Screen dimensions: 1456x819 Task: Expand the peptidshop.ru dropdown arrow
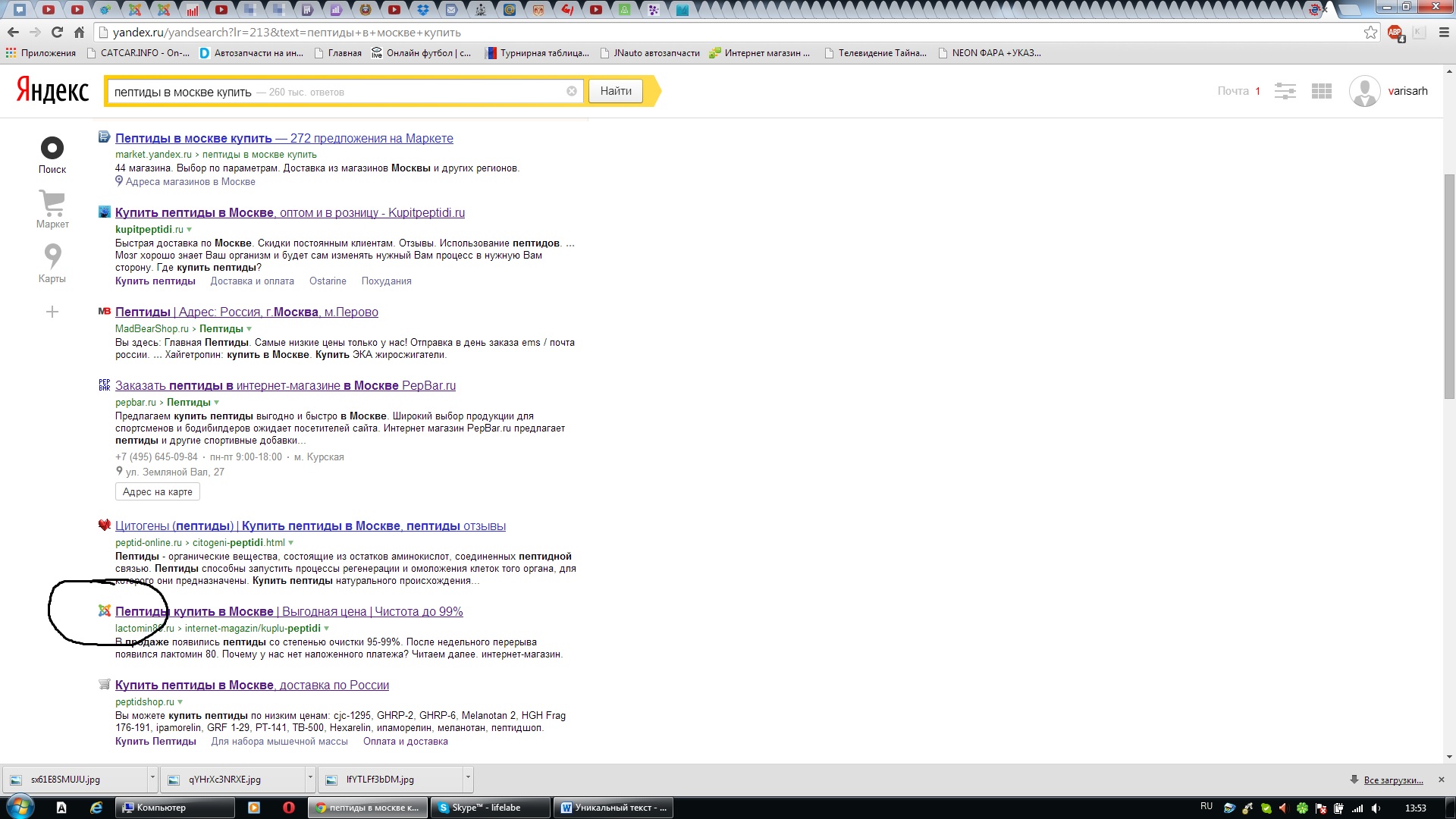coord(180,702)
